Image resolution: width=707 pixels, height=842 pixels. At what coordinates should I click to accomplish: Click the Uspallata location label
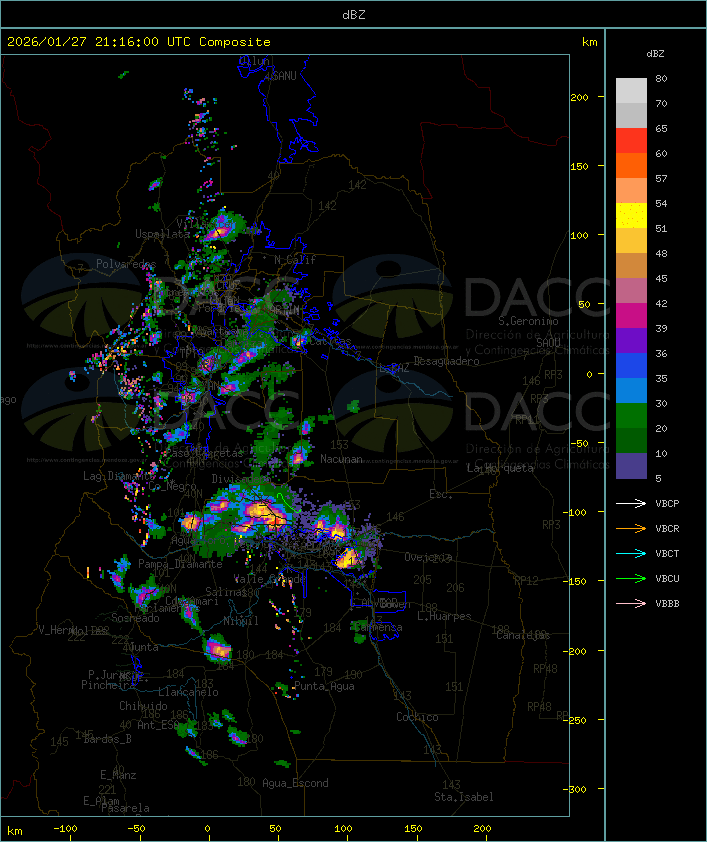click(162, 234)
